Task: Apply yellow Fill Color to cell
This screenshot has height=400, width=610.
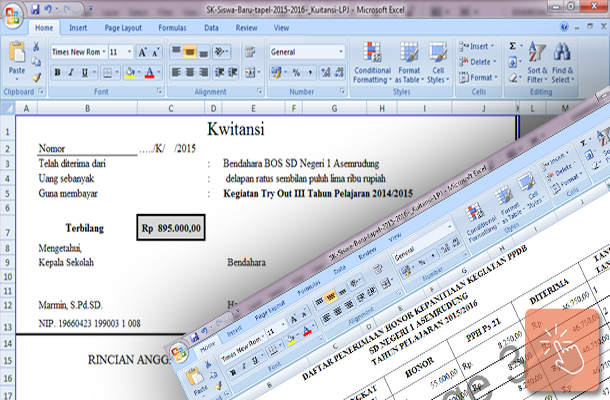Action: [130, 72]
